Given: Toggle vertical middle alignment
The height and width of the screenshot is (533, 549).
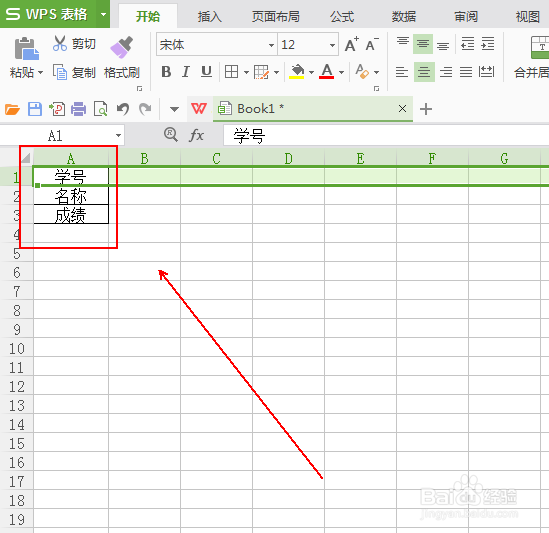Looking at the screenshot, I should 423,44.
